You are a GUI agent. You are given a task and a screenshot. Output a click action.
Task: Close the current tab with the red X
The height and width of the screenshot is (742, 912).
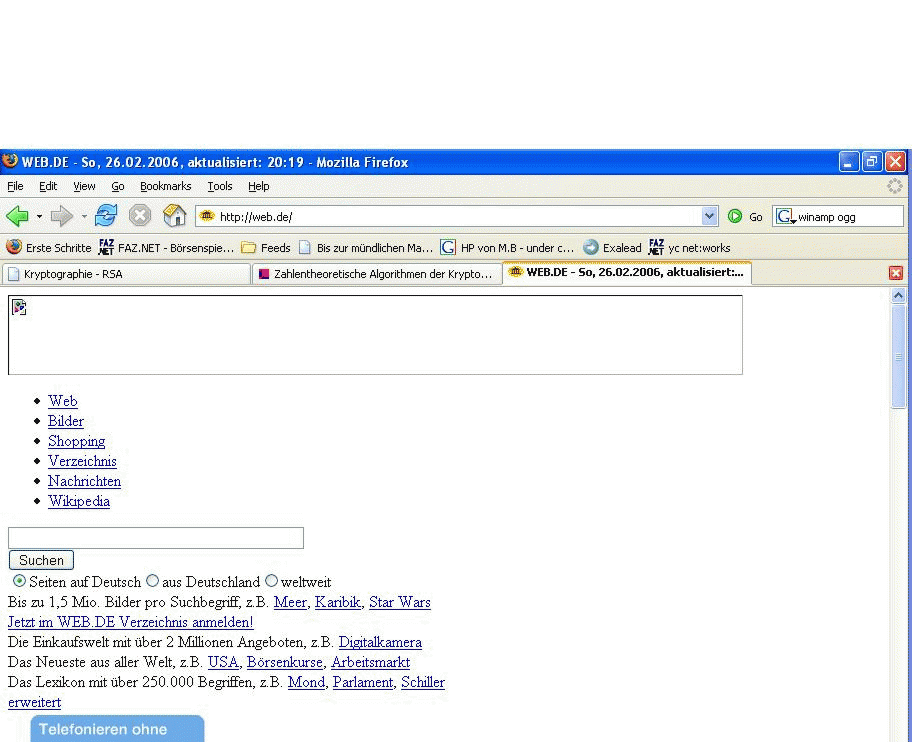point(896,273)
